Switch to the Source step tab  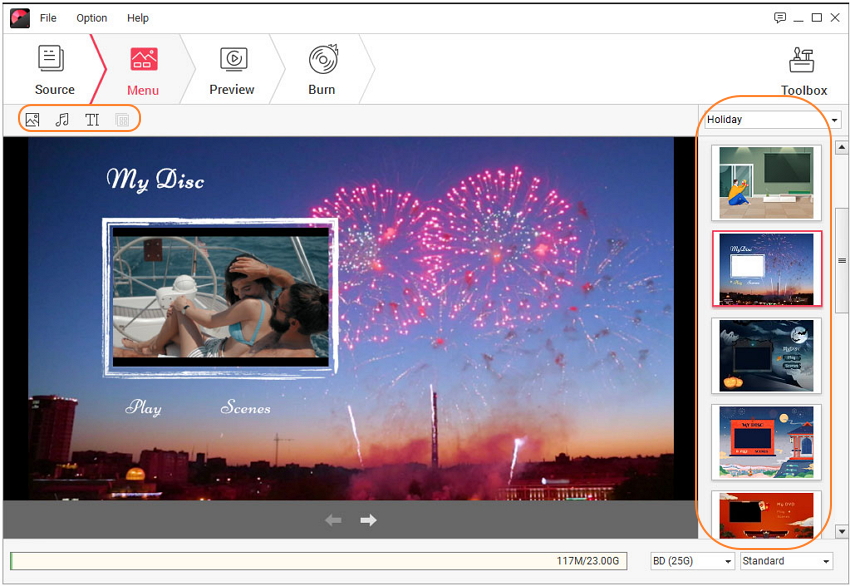pyautogui.click(x=54, y=70)
